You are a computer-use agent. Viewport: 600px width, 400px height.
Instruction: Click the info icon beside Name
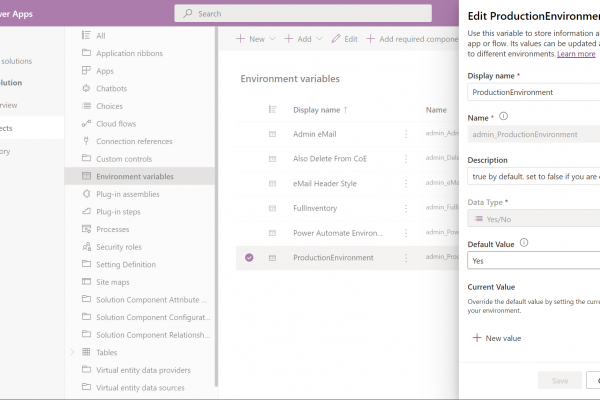pyautogui.click(x=504, y=116)
